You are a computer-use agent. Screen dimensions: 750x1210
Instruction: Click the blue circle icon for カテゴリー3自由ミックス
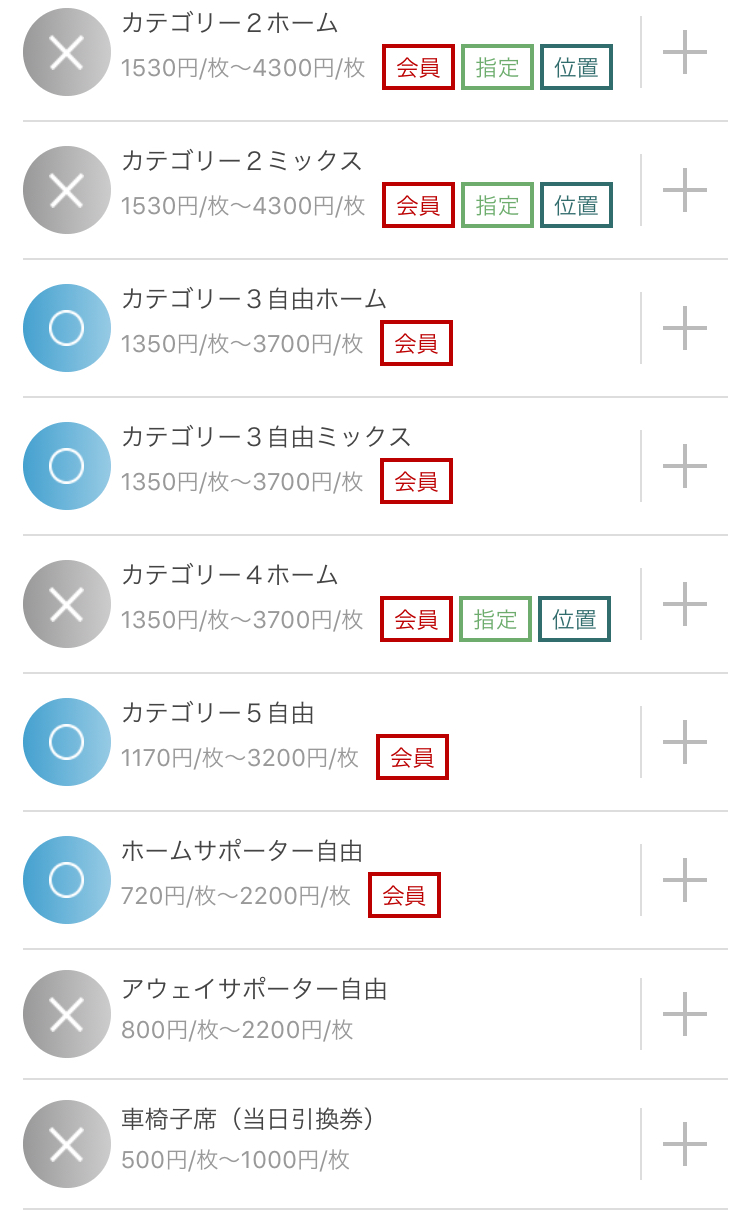pyautogui.click(x=66, y=466)
